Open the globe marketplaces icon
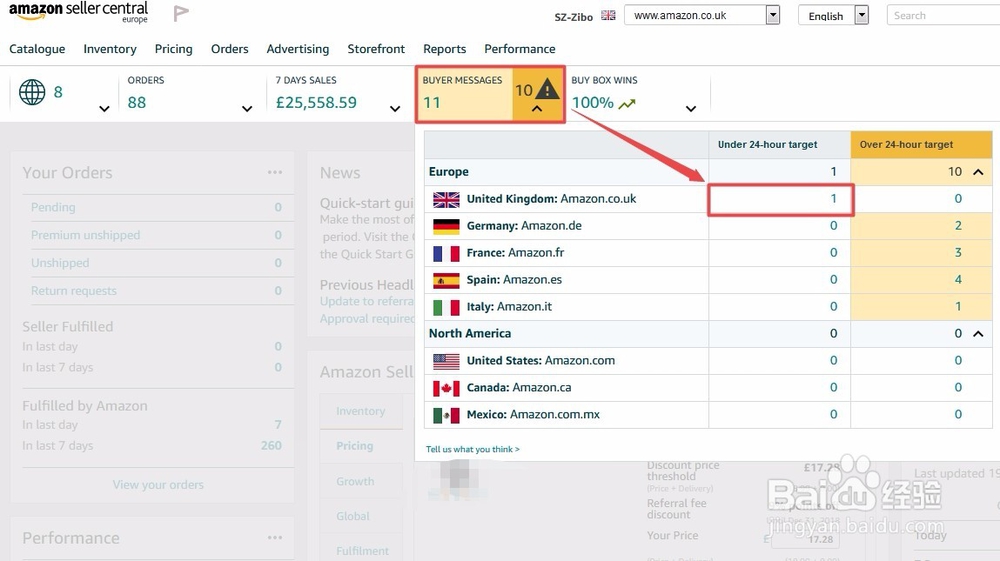Viewport: 1000px width, 561px height. click(x=32, y=92)
